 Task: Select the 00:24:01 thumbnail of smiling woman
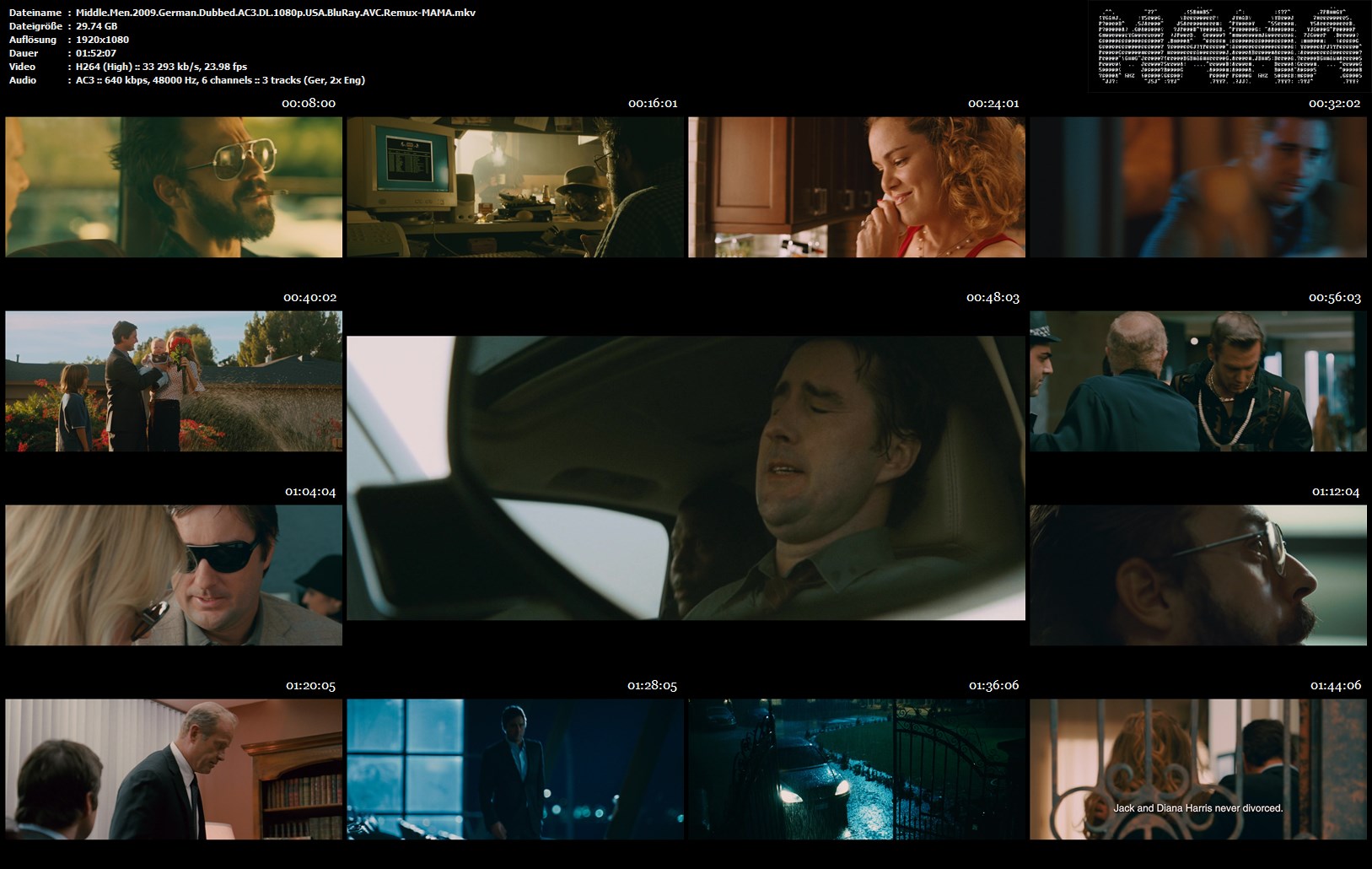click(x=857, y=187)
